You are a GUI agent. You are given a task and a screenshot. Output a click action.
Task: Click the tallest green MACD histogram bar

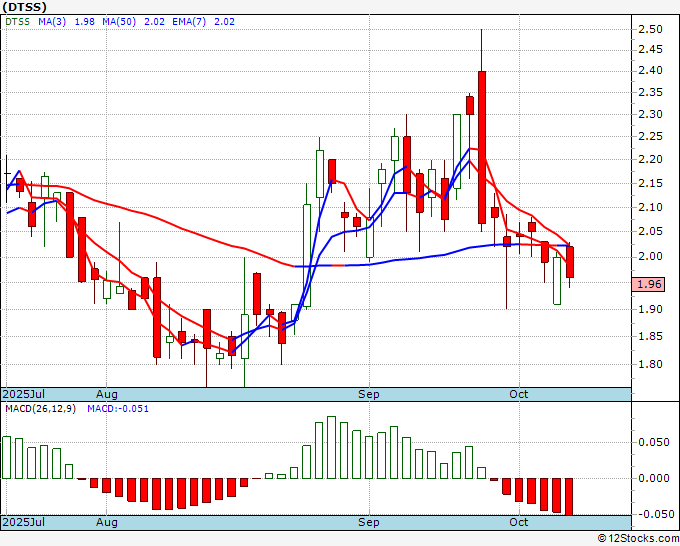click(x=331, y=448)
